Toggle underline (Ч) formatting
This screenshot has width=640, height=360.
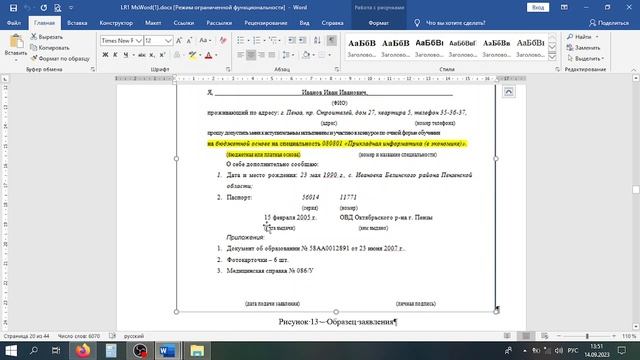click(126, 55)
